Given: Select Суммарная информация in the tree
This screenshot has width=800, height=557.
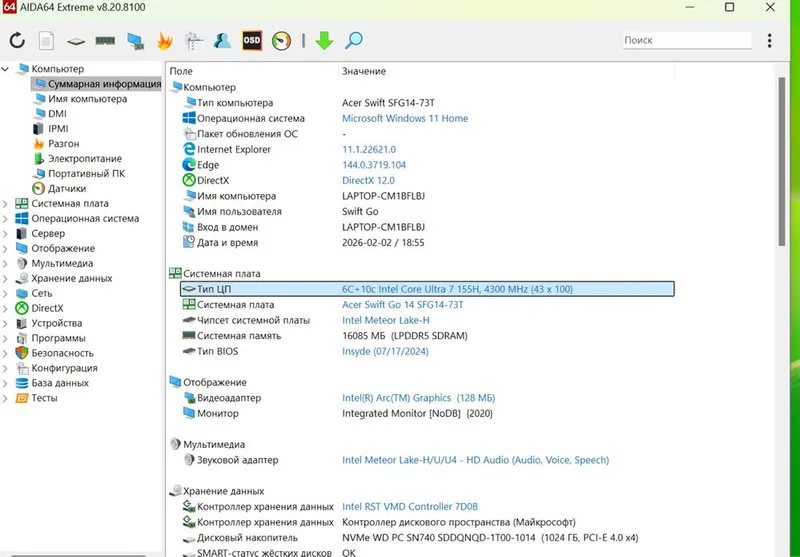Looking at the screenshot, I should pyautogui.click(x=96, y=84).
